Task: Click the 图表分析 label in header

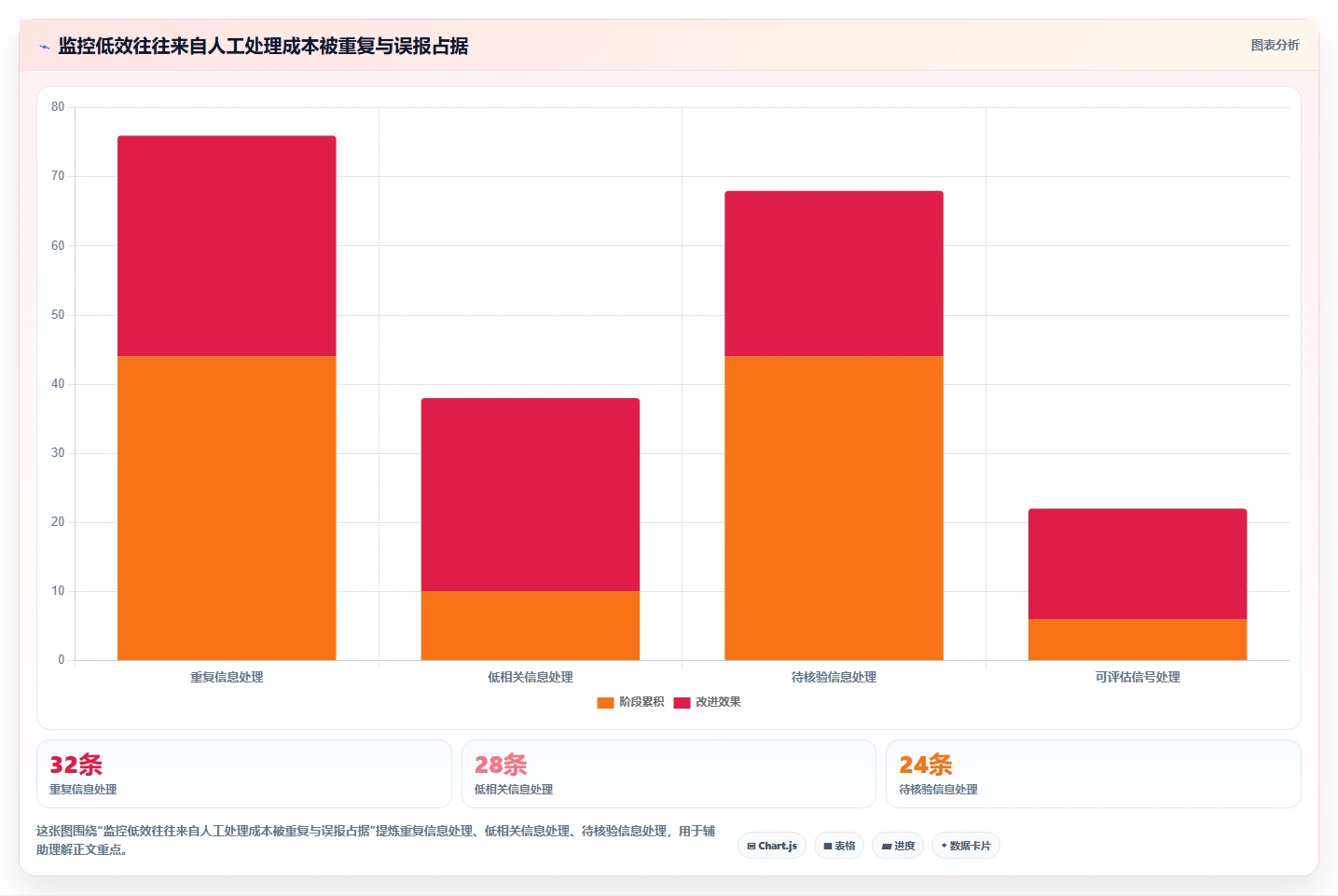Action: 1275,45
